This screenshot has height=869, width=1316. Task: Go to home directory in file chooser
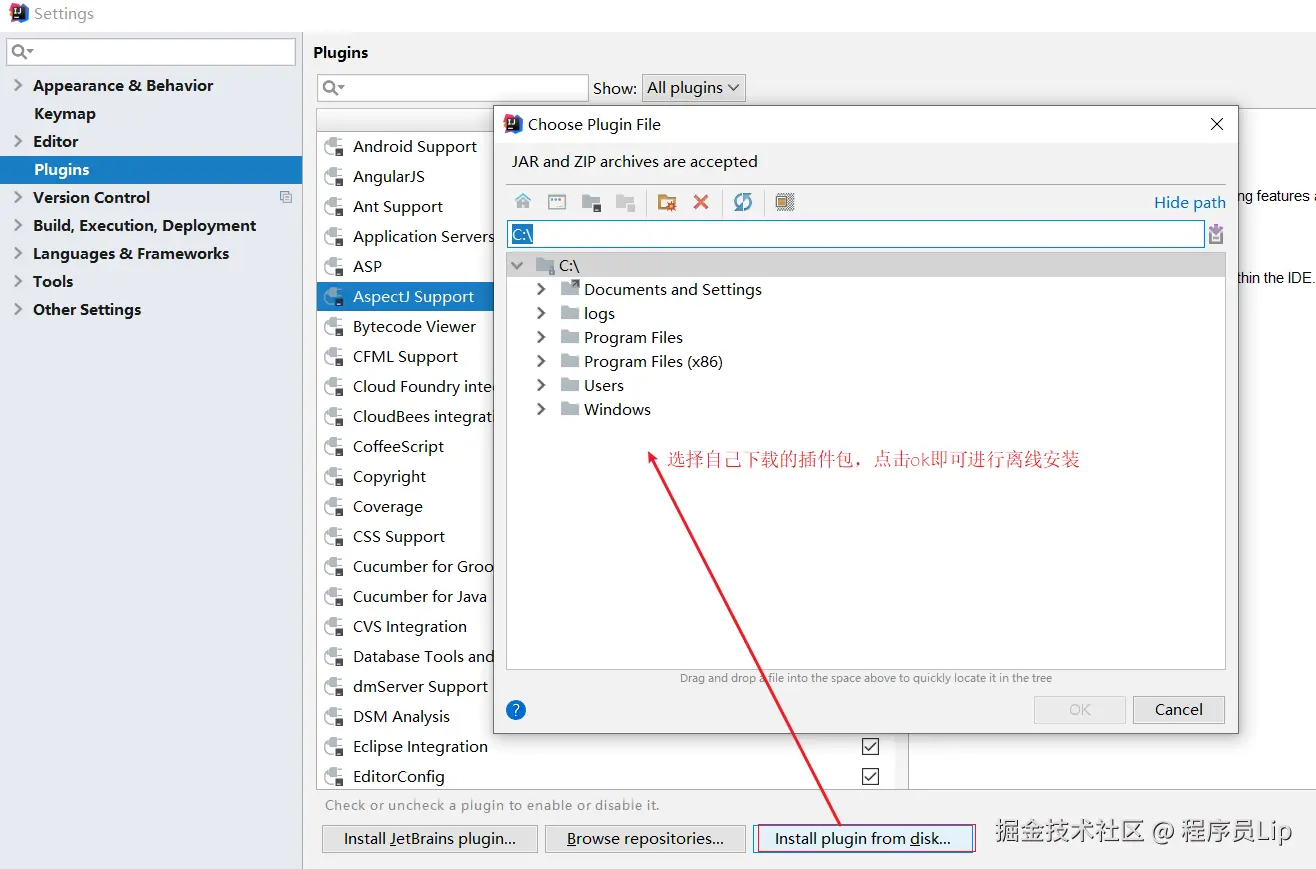click(x=523, y=202)
